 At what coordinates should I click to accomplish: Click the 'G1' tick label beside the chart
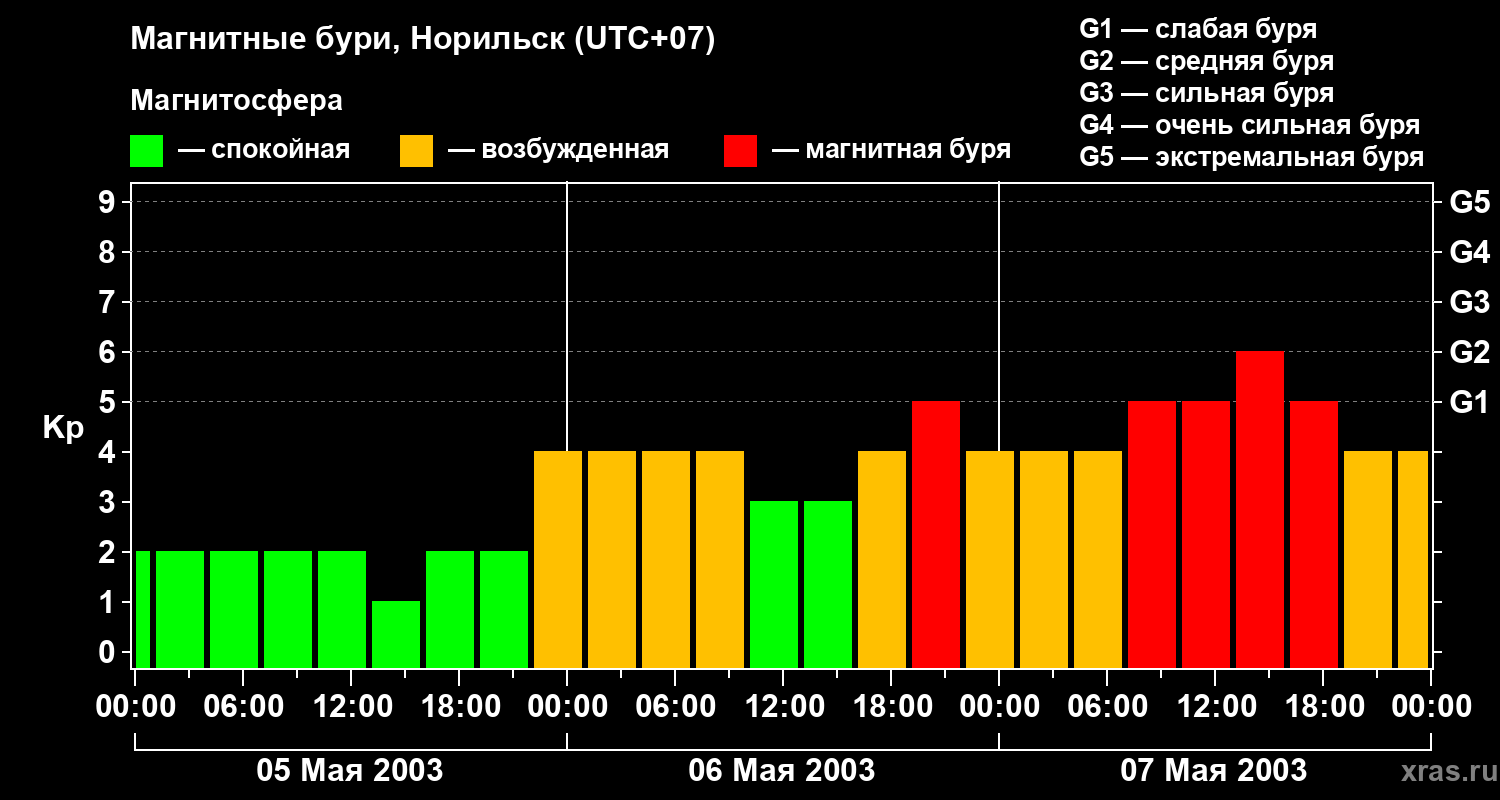coord(1470,402)
